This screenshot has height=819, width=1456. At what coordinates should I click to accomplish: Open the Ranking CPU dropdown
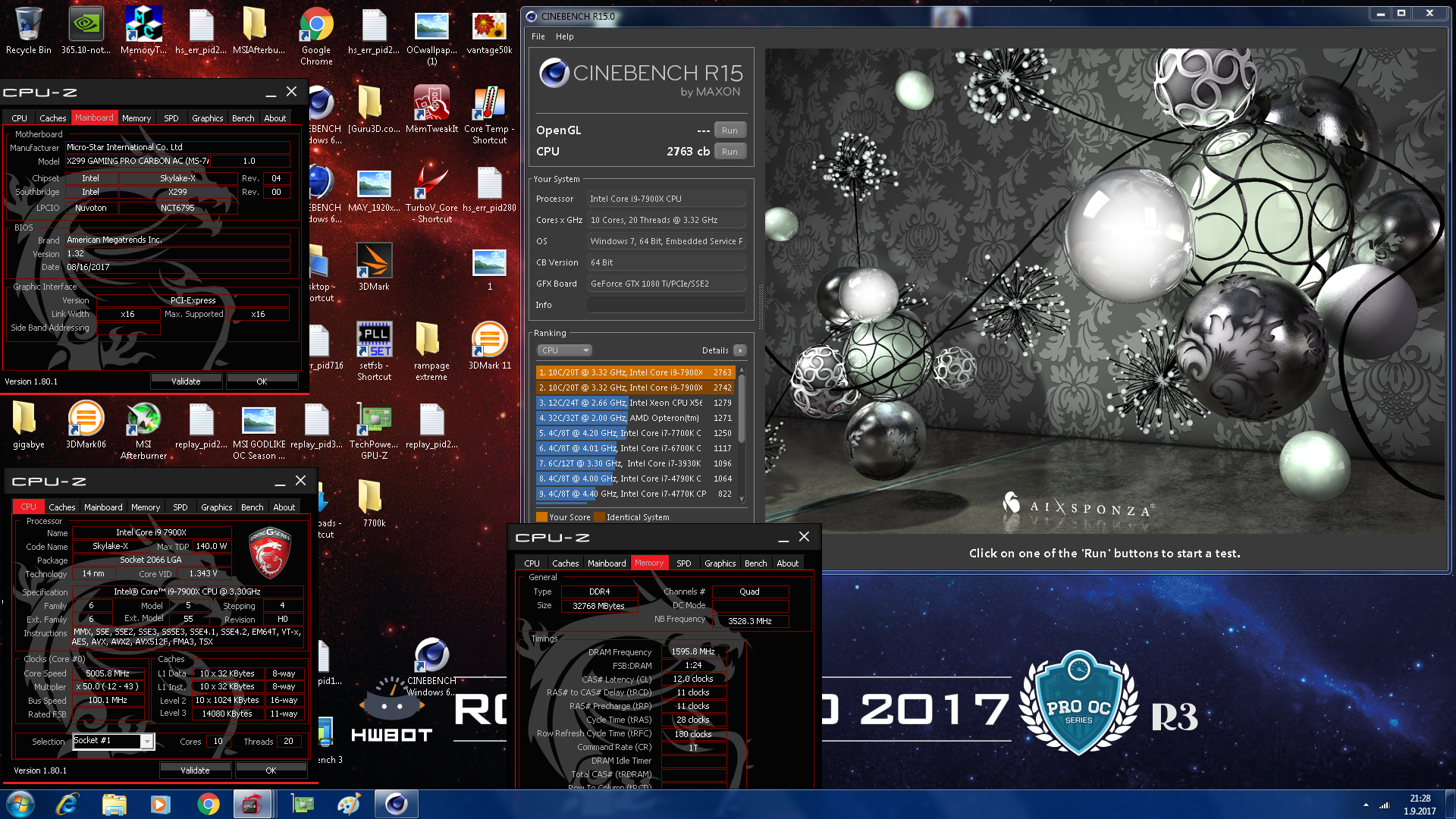click(x=564, y=350)
